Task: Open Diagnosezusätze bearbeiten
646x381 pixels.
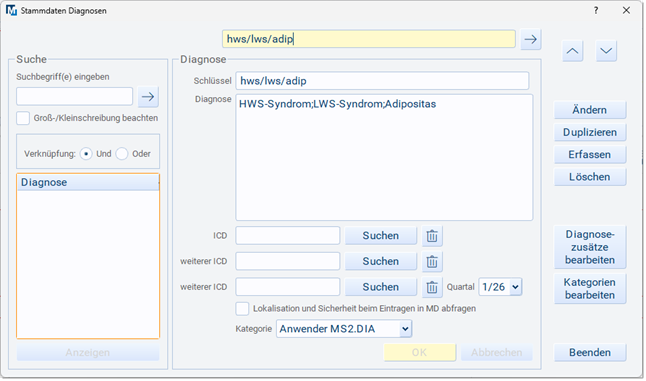Action: coord(590,247)
